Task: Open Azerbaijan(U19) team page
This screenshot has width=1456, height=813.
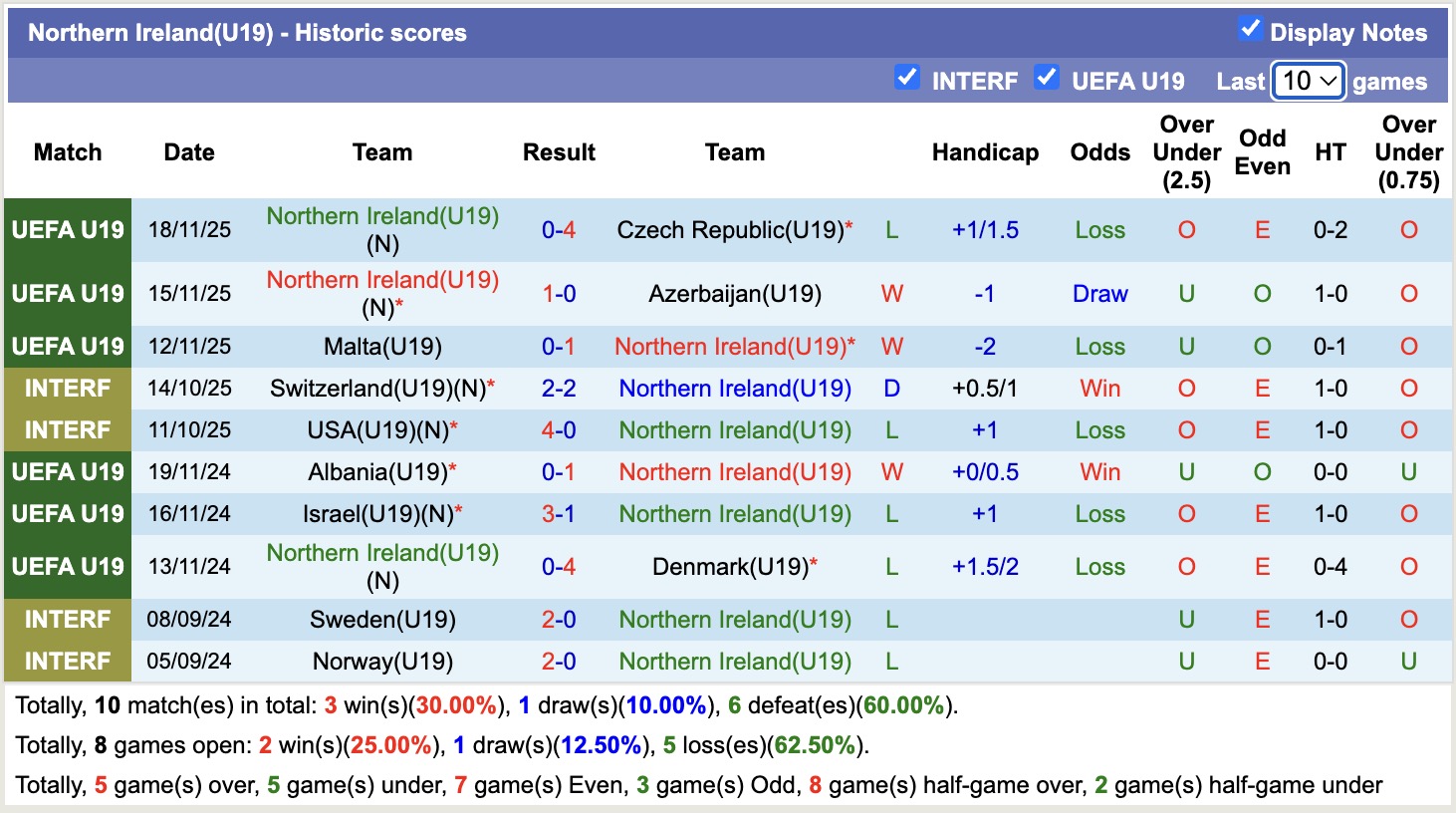Action: point(734,293)
